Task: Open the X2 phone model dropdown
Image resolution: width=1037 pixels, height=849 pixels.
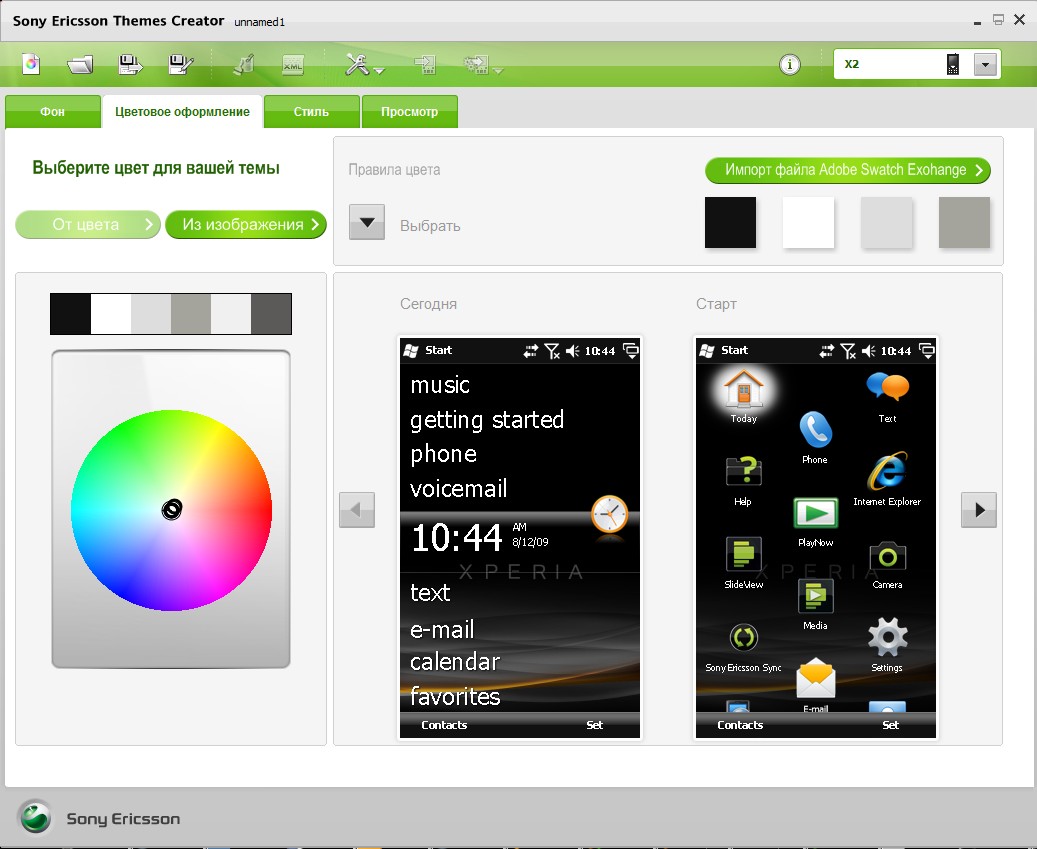Action: click(985, 64)
